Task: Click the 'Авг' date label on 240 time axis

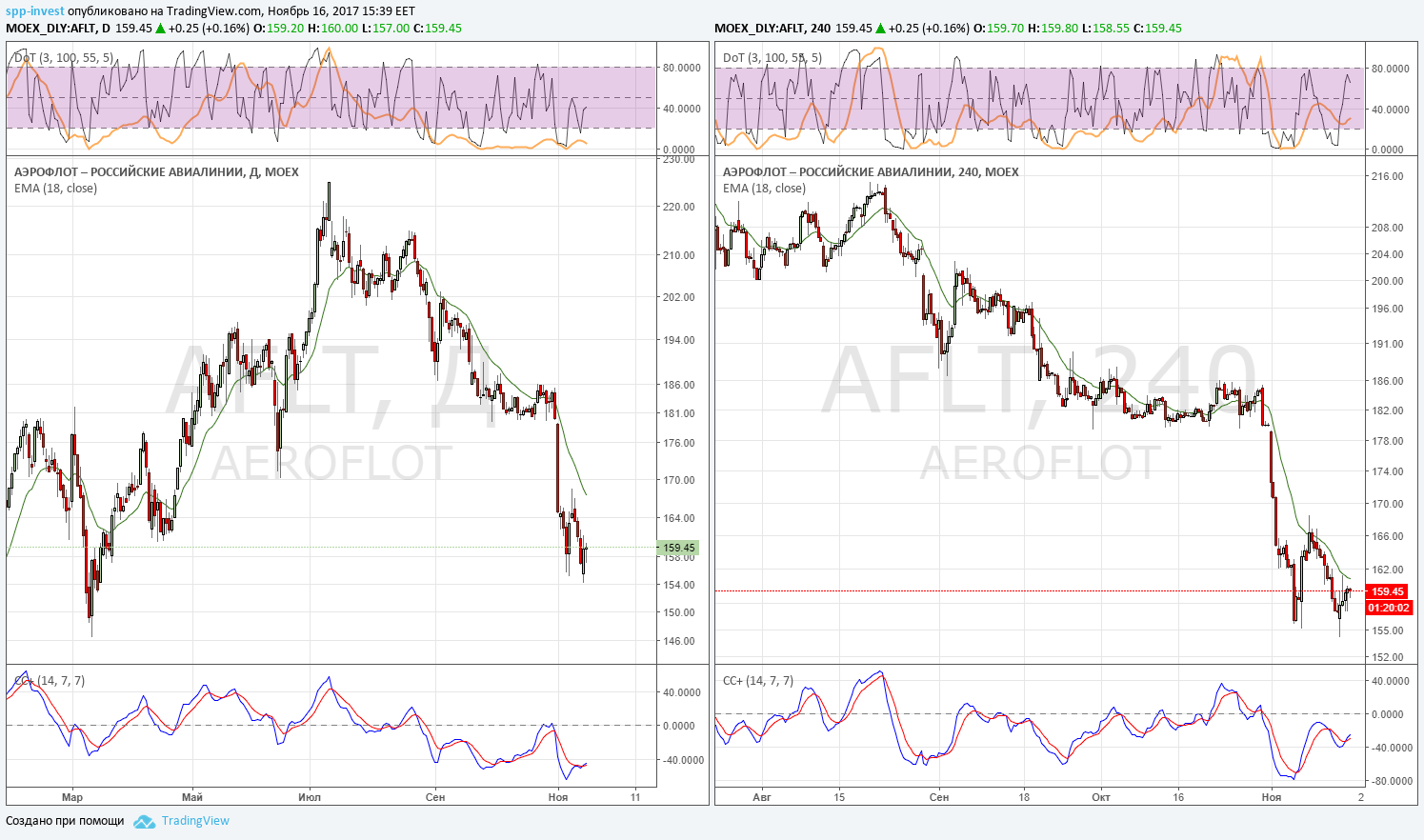Action: tap(762, 797)
